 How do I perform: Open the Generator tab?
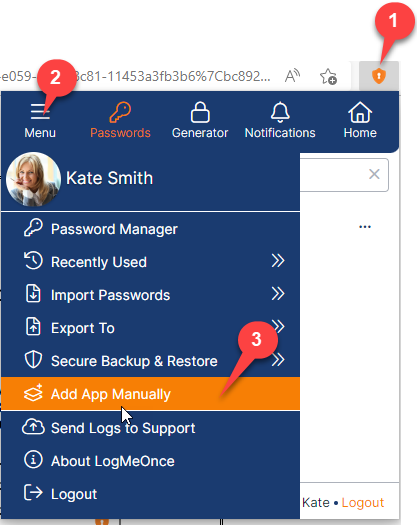point(200,120)
